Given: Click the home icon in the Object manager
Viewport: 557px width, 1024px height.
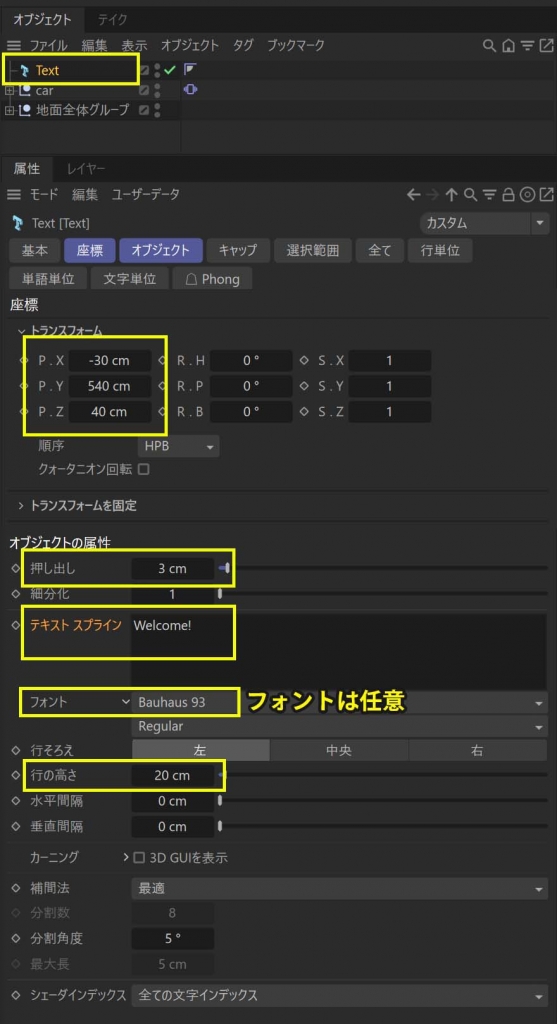Looking at the screenshot, I should pos(508,46).
